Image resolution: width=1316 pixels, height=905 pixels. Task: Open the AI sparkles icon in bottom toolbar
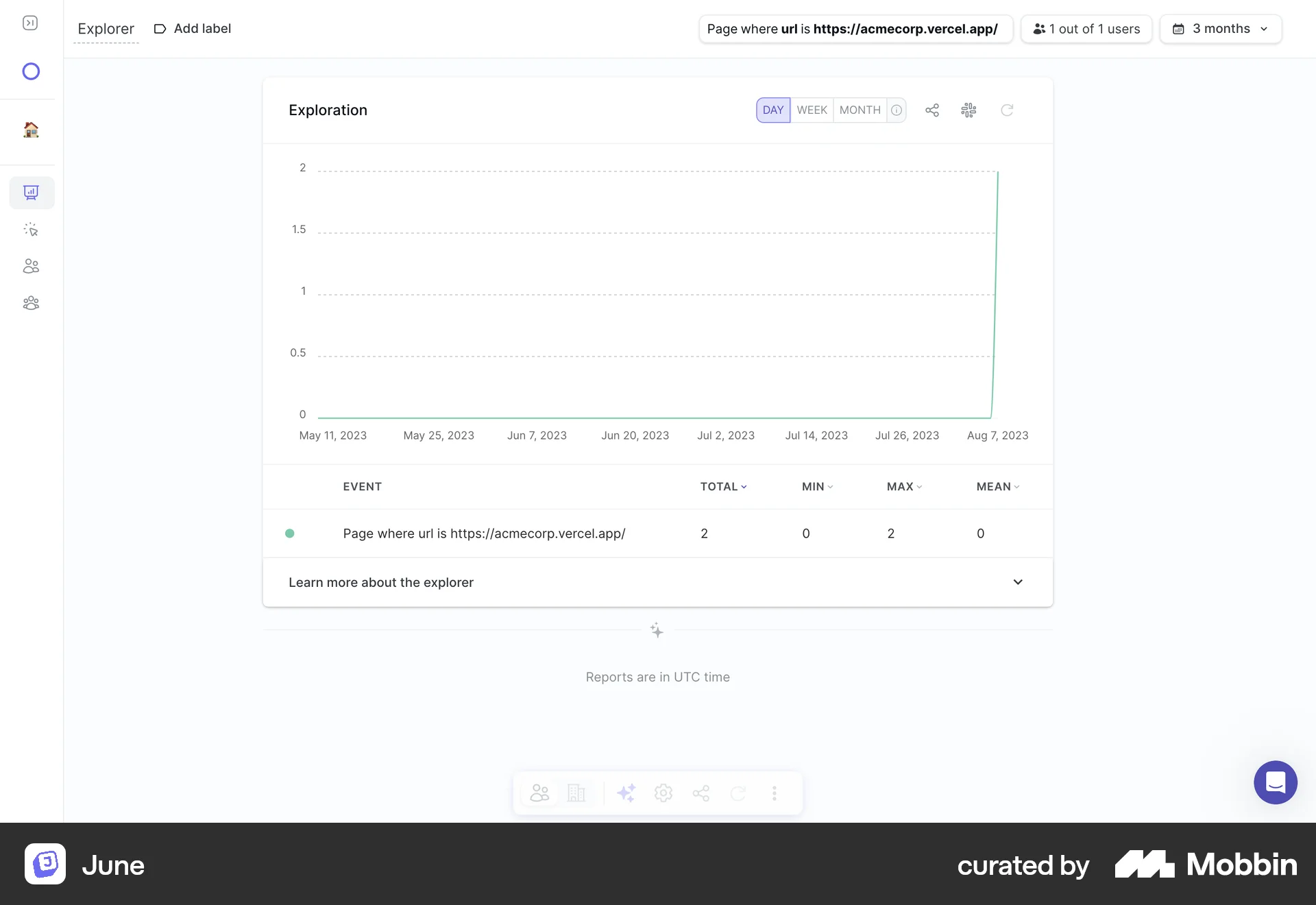point(626,793)
